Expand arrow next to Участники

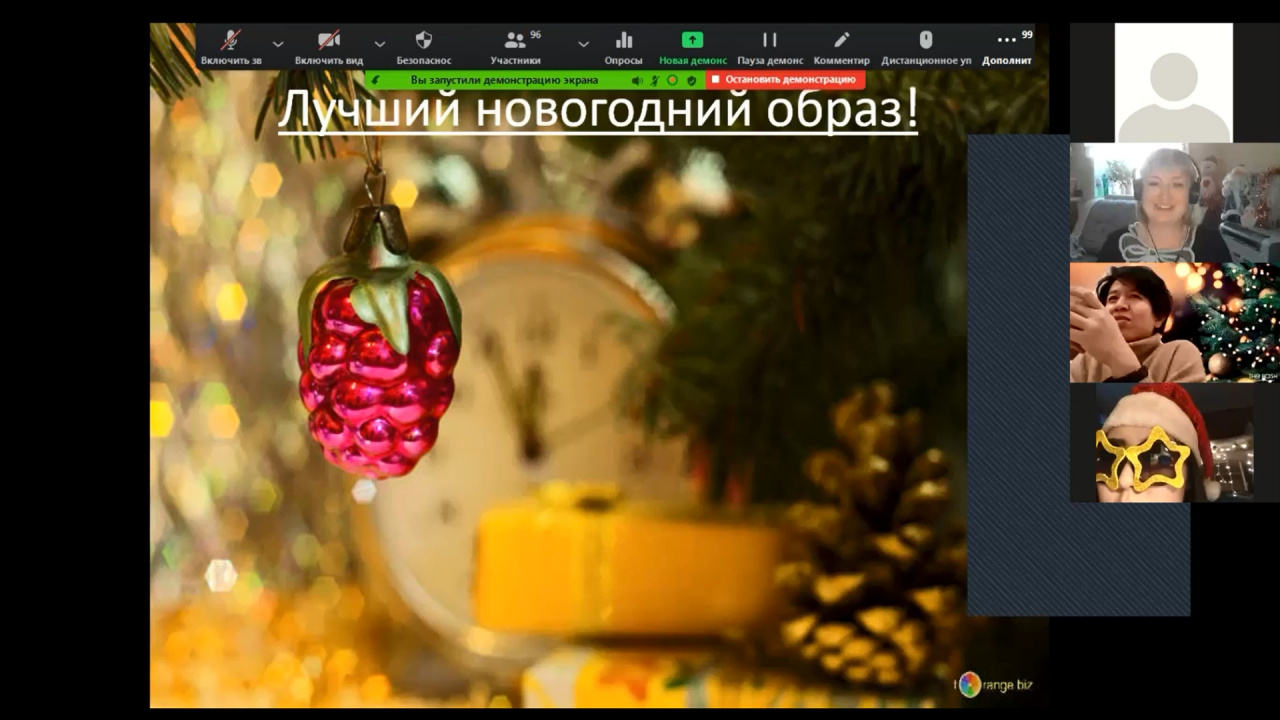(583, 44)
